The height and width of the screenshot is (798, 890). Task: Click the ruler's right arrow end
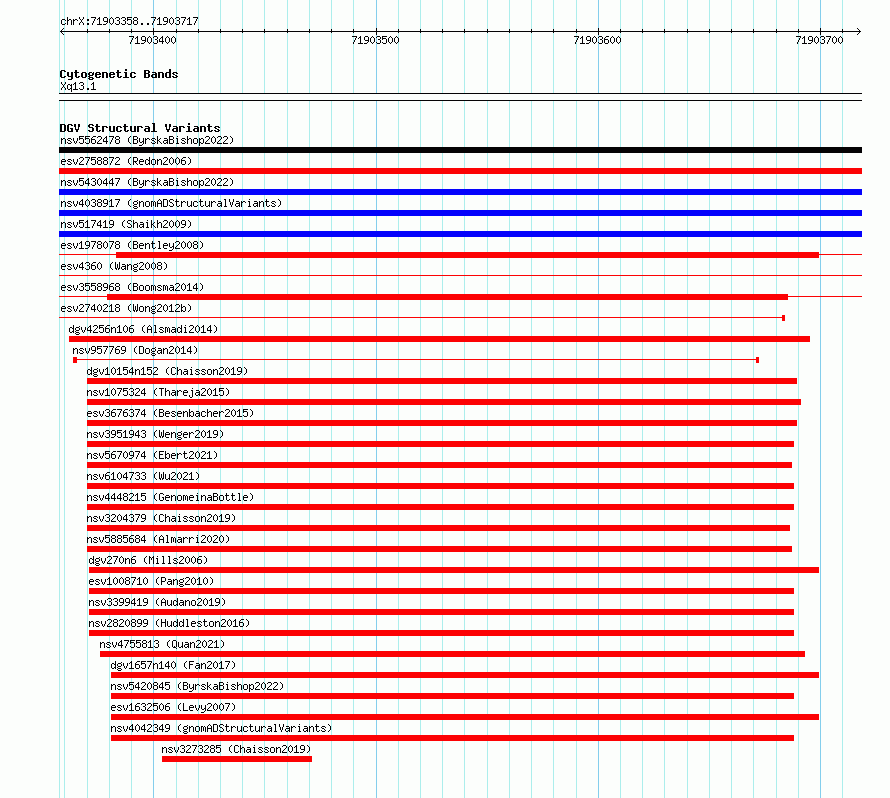tap(859, 31)
